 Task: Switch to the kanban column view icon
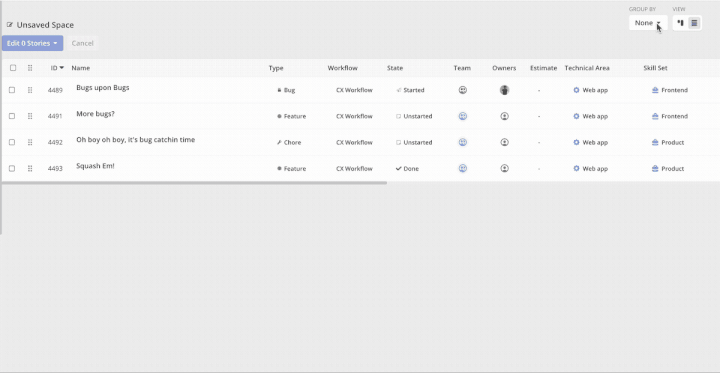pos(681,23)
